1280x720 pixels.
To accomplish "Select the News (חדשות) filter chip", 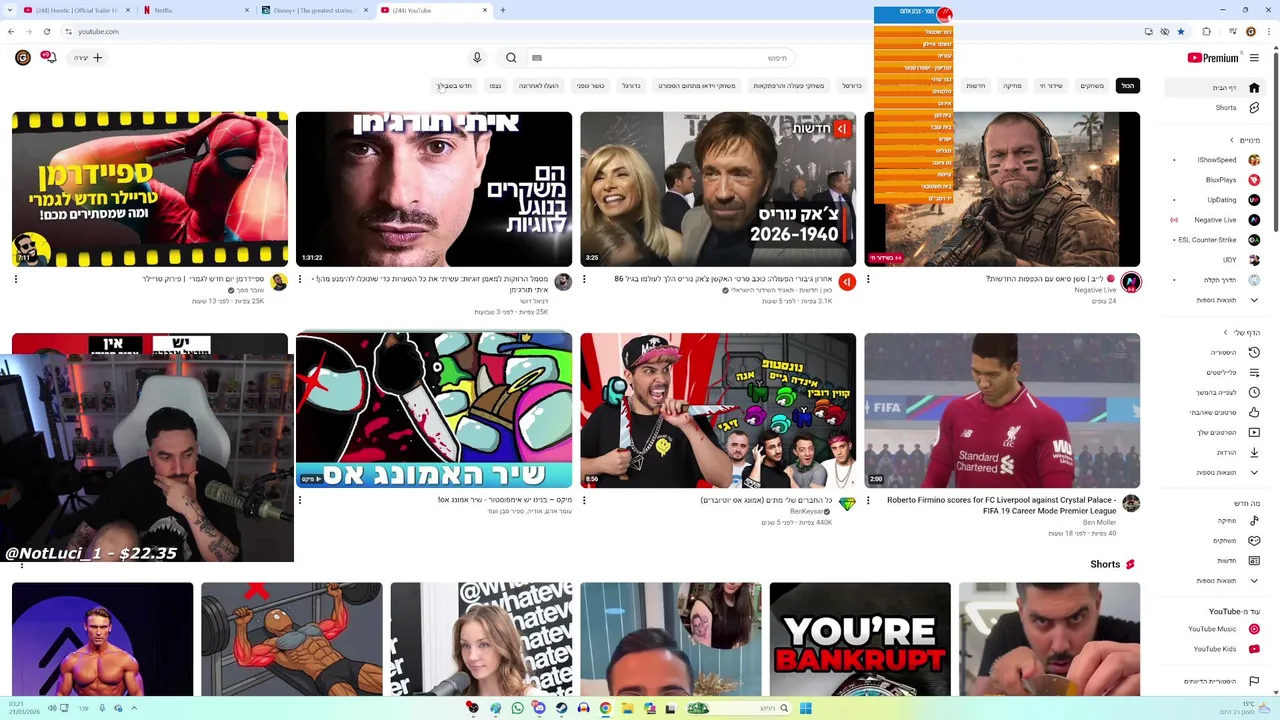I will click(x=975, y=86).
